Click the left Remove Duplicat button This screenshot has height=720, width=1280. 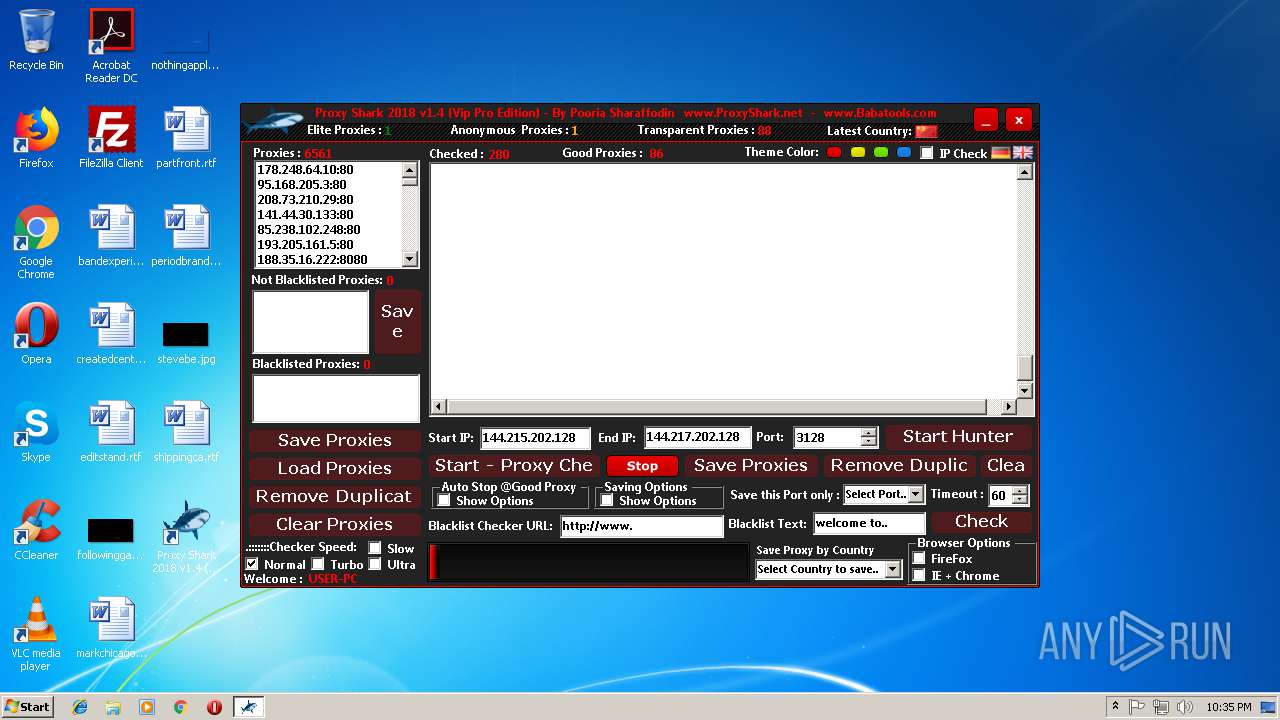[x=334, y=496]
